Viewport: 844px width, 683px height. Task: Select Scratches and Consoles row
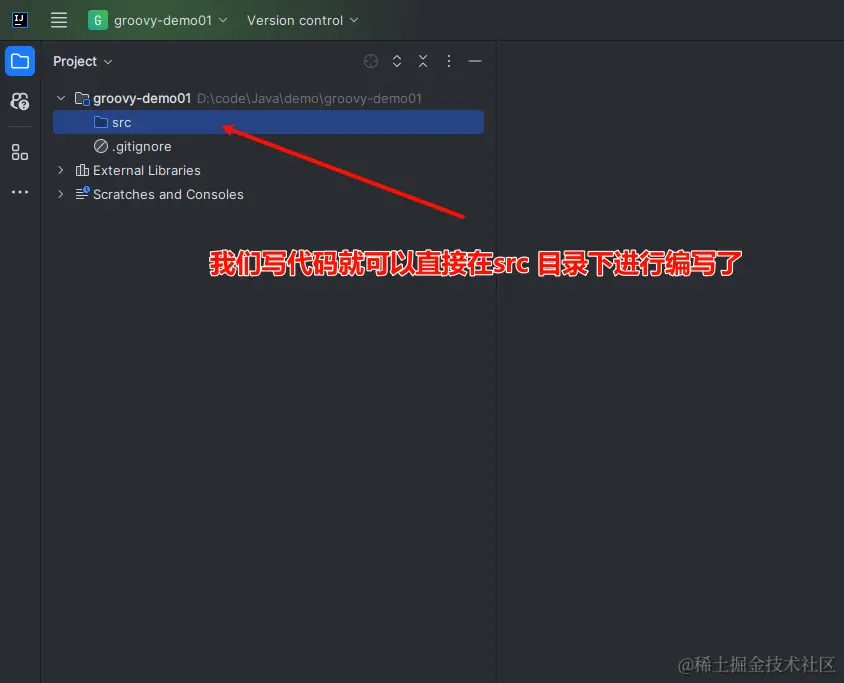(x=268, y=194)
